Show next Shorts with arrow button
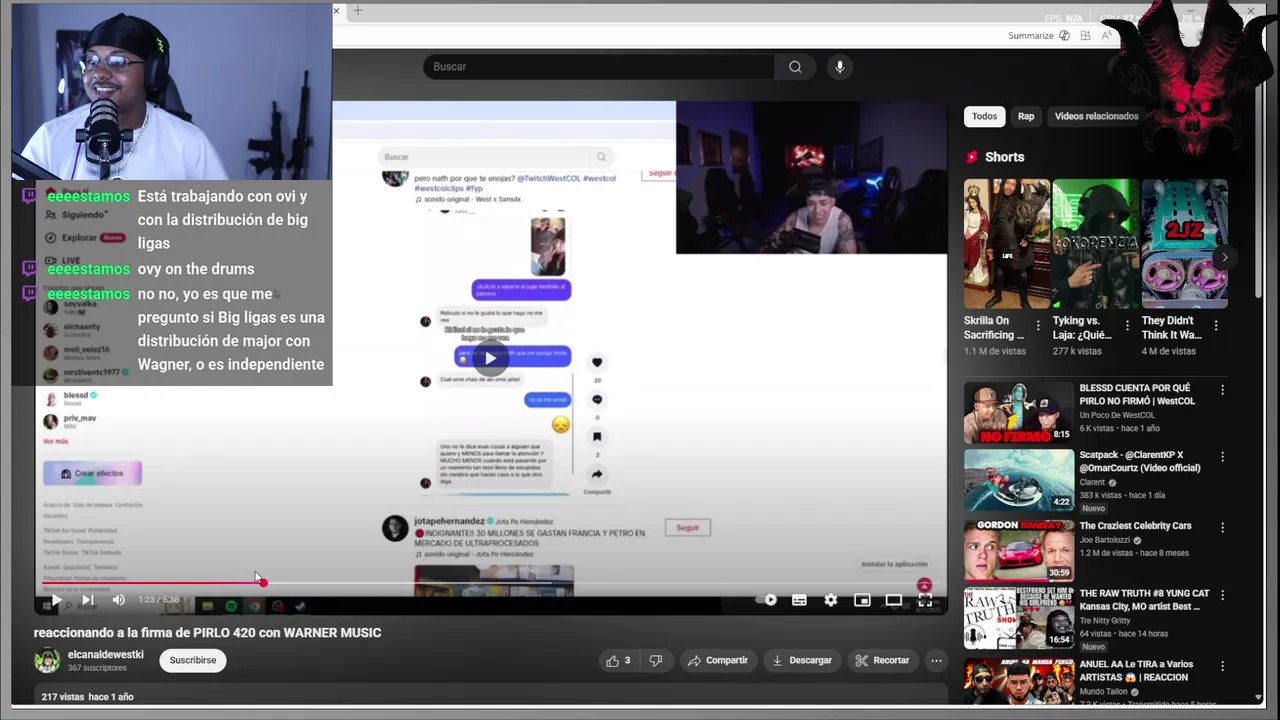Image resolution: width=1280 pixels, height=720 pixels. [x=1224, y=257]
